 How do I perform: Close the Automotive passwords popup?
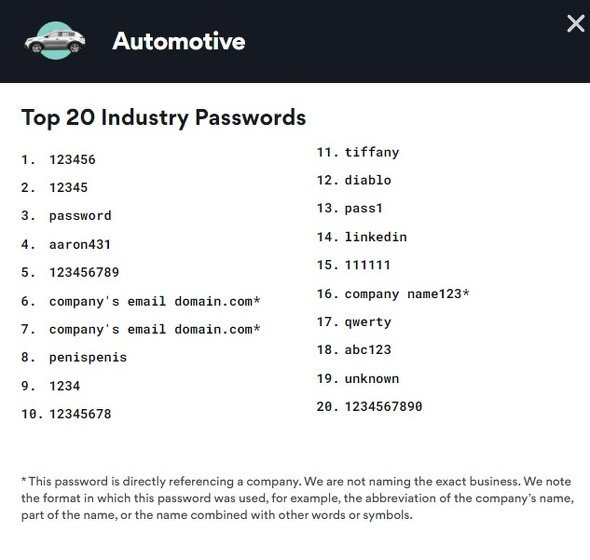pos(575,24)
